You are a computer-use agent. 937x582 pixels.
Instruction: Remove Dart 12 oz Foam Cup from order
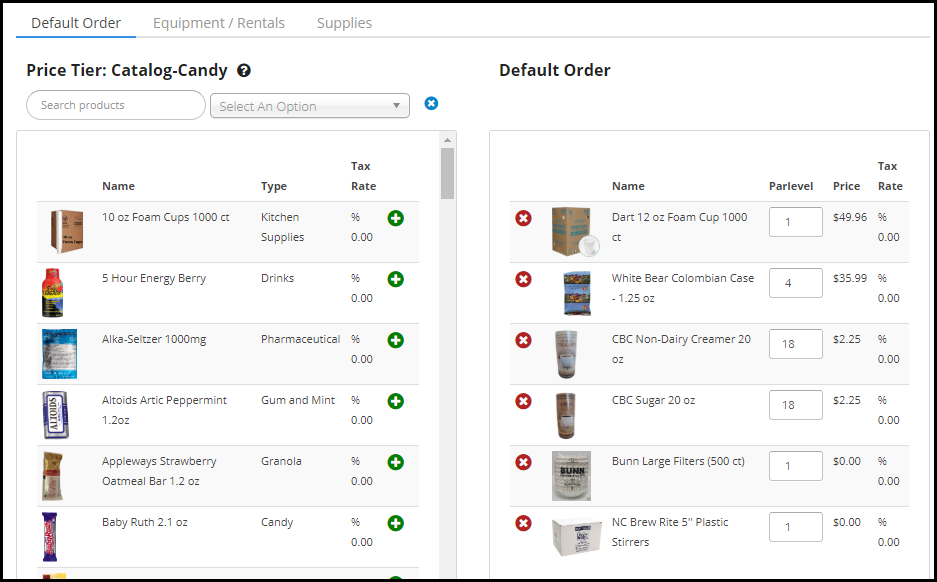coord(523,219)
